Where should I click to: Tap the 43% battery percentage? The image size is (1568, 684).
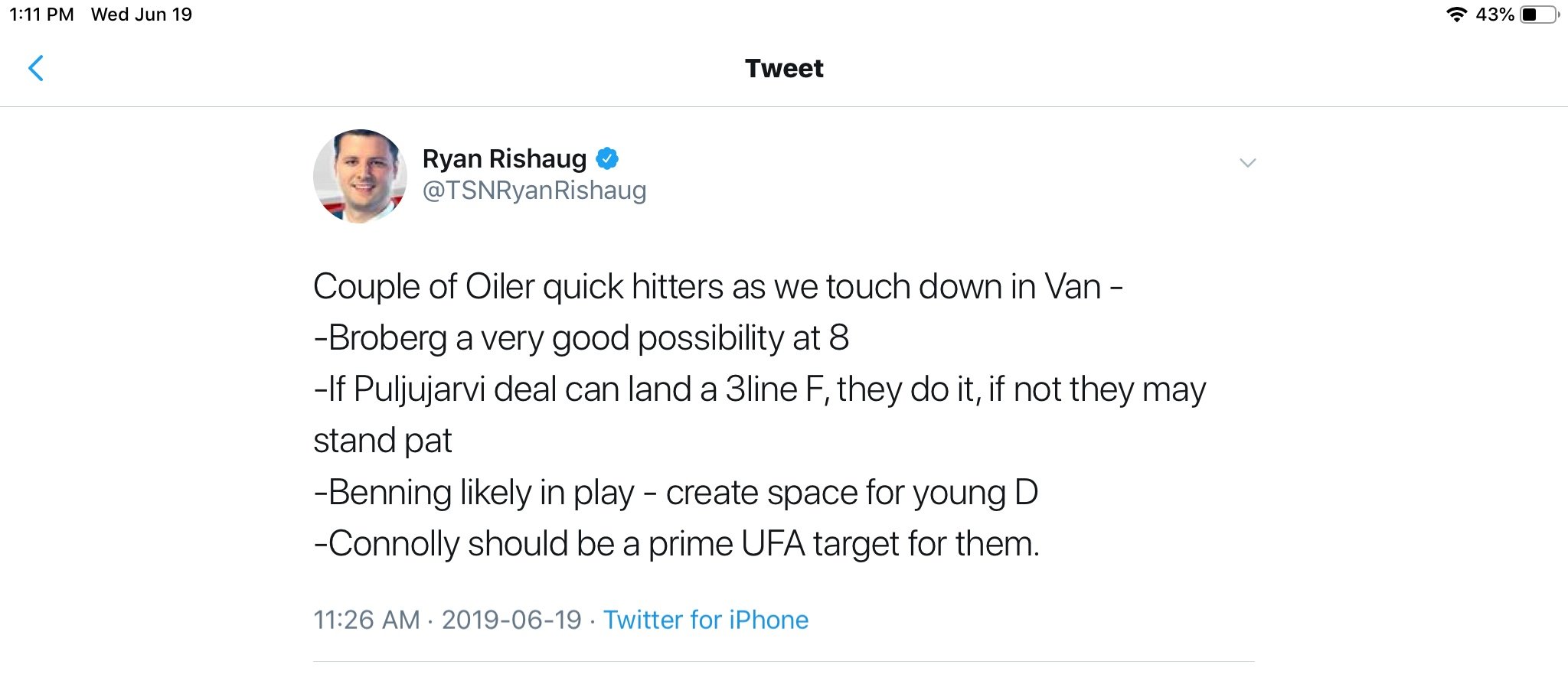coord(1494,15)
